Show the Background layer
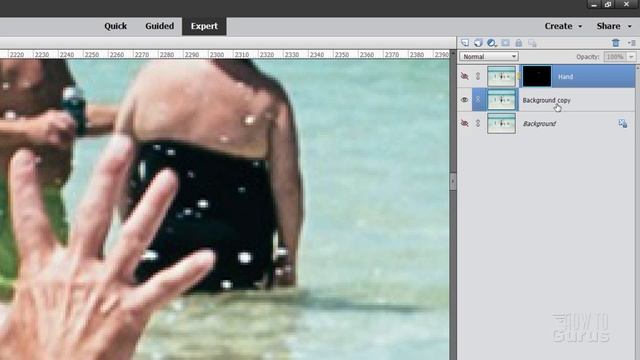640x360 pixels. 464,123
